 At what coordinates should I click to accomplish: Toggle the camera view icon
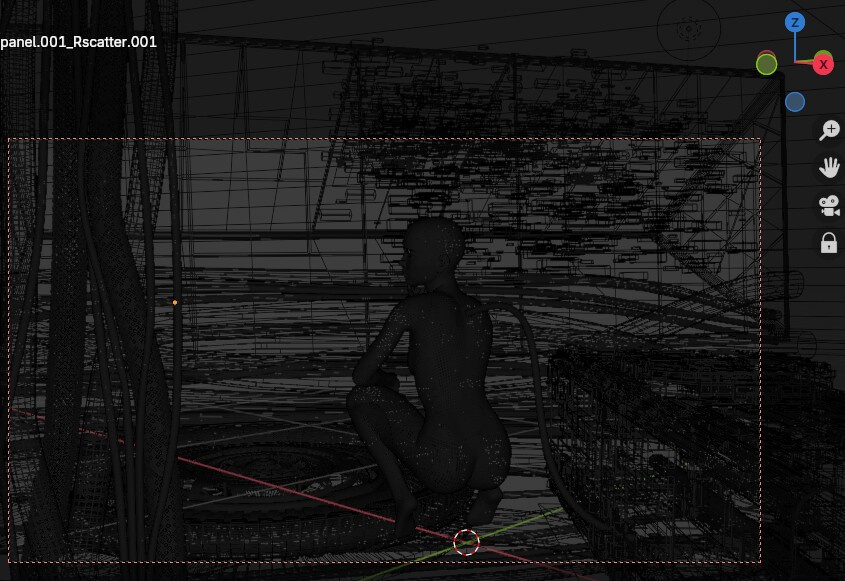tap(829, 205)
